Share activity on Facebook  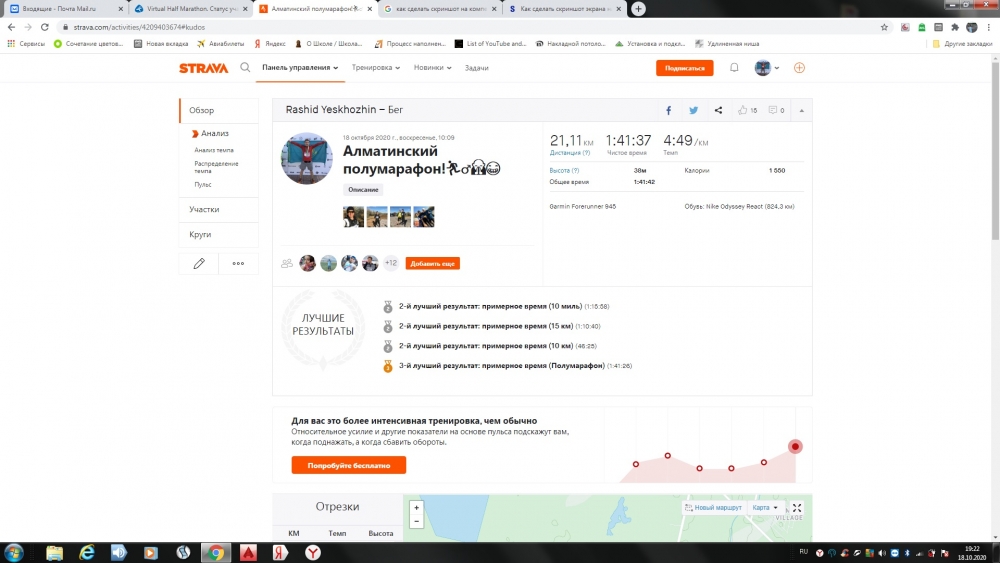click(x=669, y=110)
